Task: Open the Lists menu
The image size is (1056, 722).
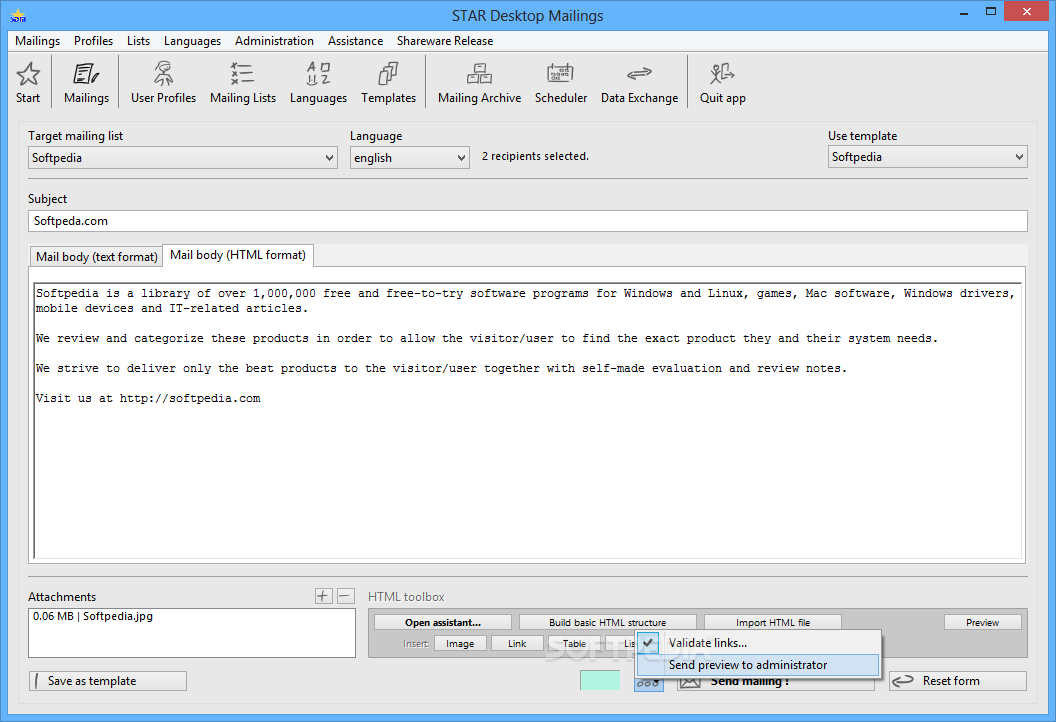Action: coord(138,40)
